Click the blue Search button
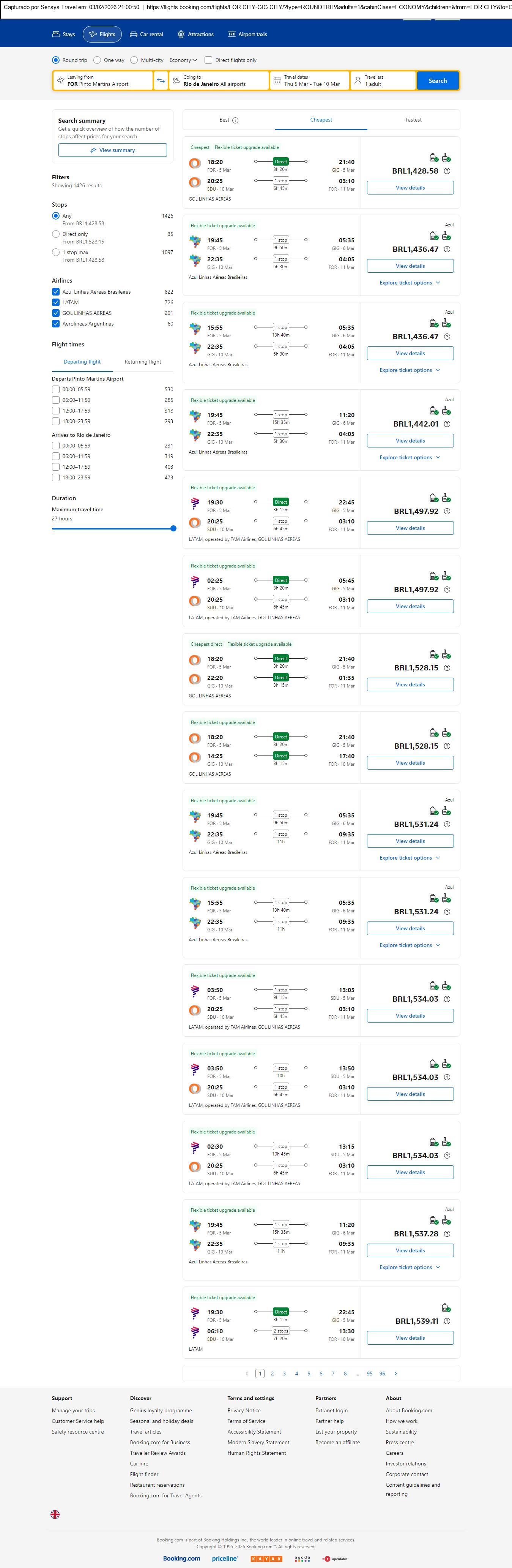Viewport: 512px width, 1568px height. [437, 81]
